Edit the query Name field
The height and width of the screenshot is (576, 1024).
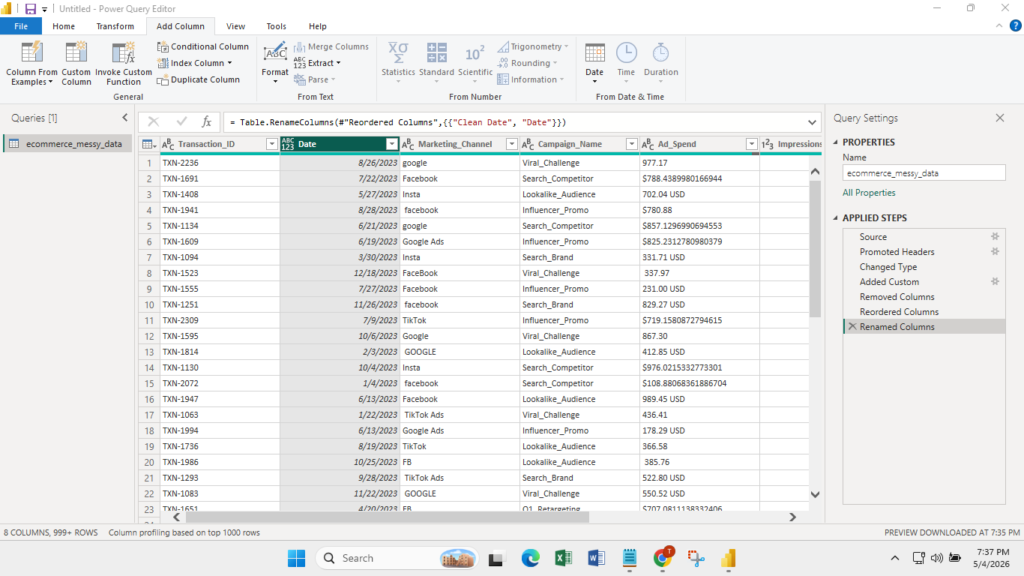923,173
